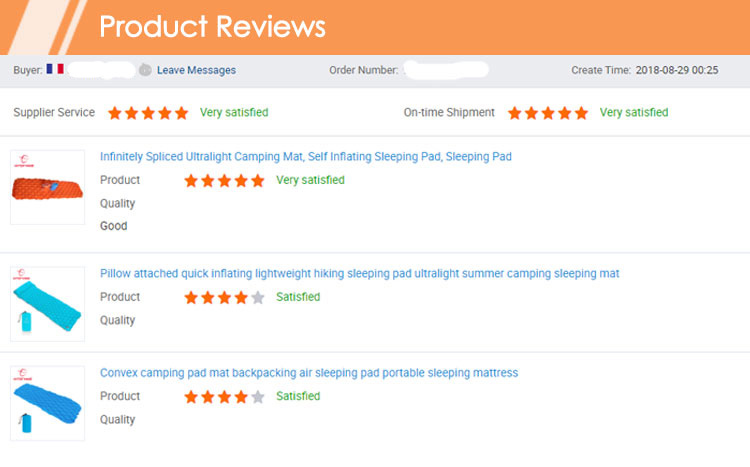
Task: Click the fifth star of the orange mat rating
Action: (258, 180)
